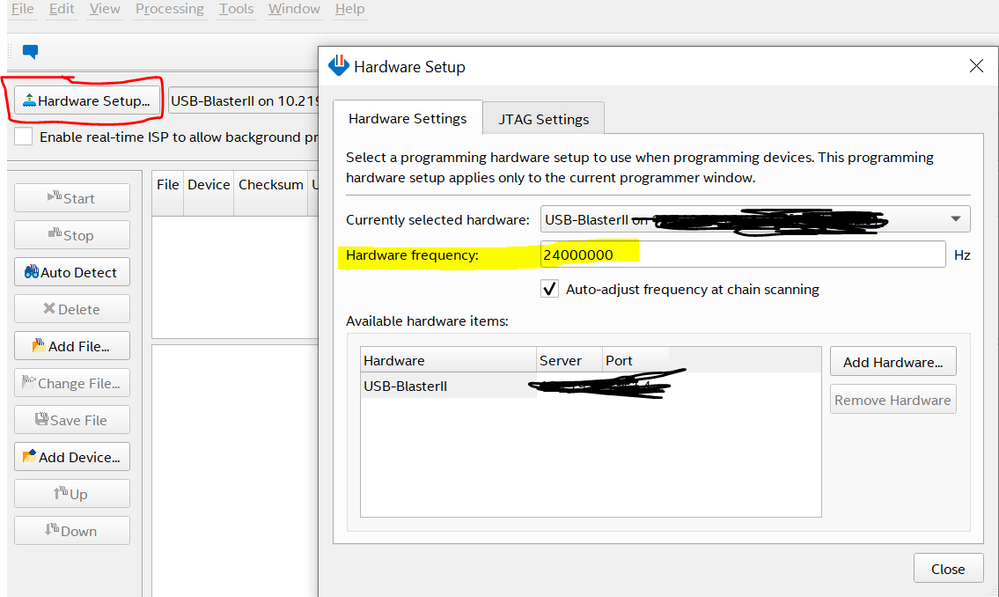
Task: Click Add File... button
Action: pos(72,346)
